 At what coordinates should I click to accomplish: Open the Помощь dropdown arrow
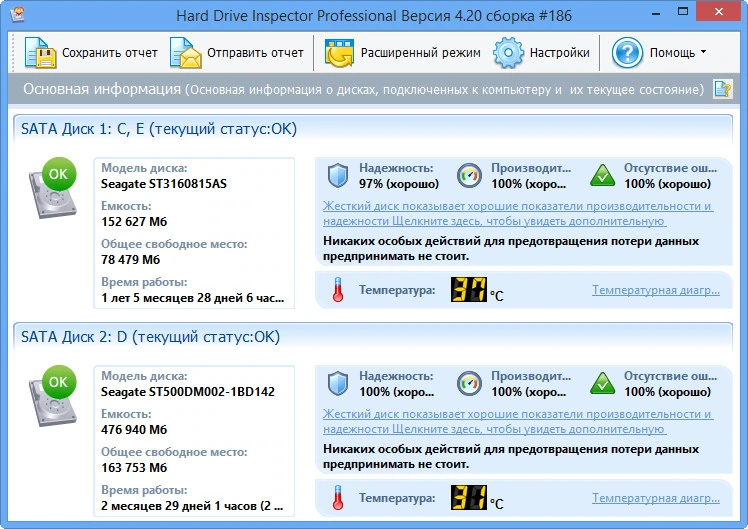704,52
